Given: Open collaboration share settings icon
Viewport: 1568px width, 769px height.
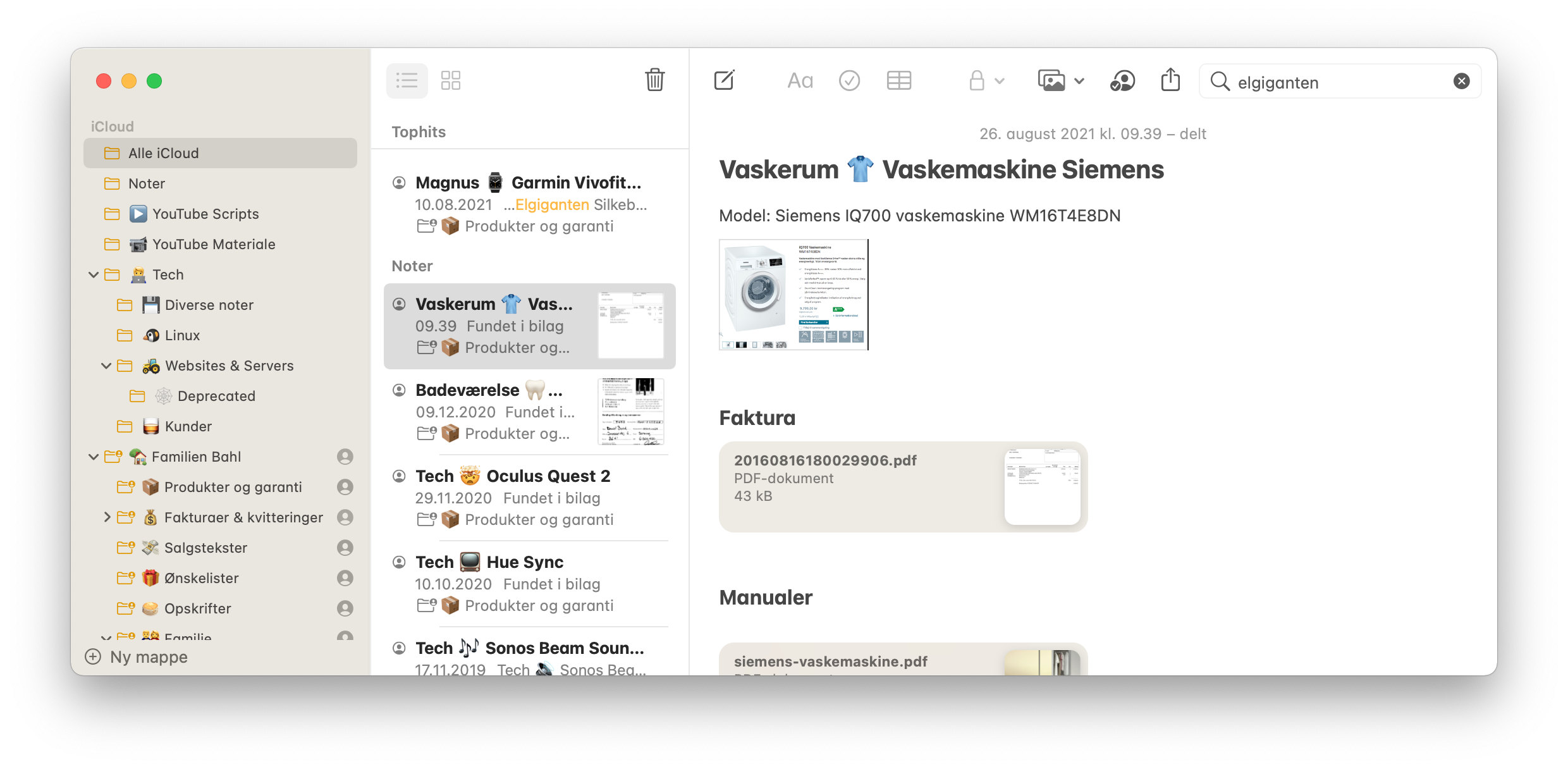Looking at the screenshot, I should click(x=1122, y=81).
